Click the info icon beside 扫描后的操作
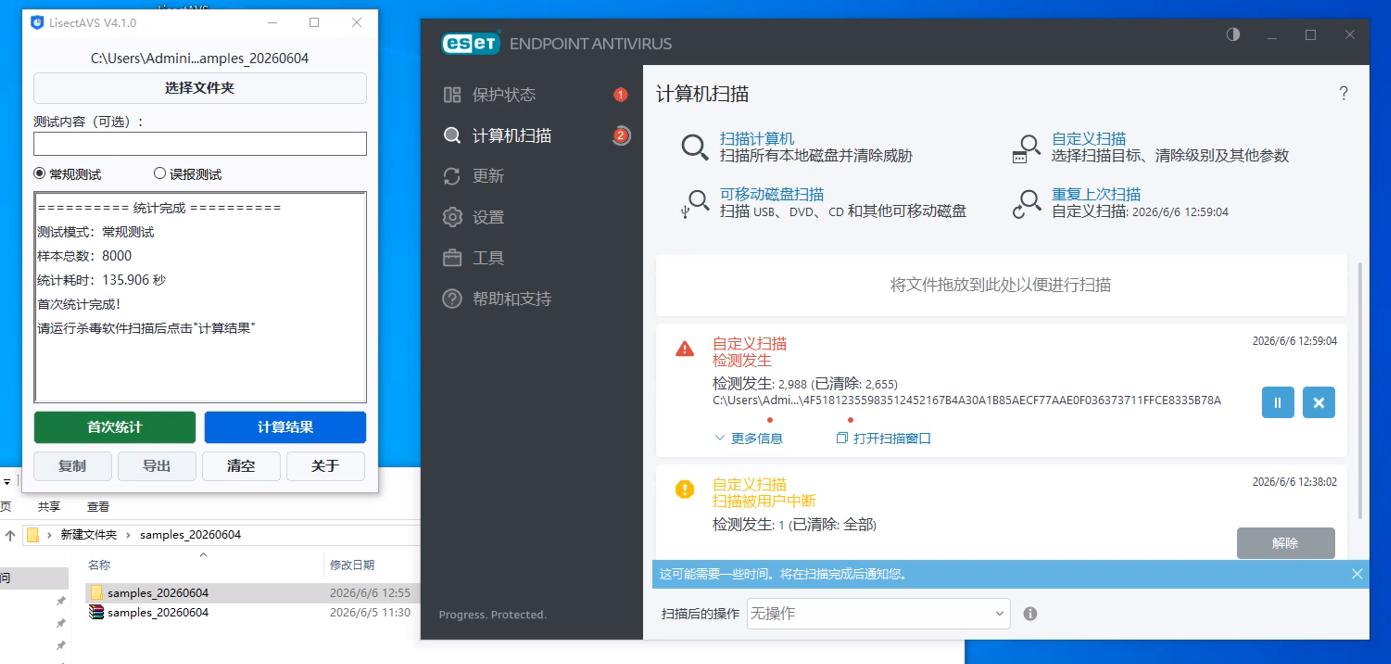Screen dimensions: 1391x664 (x=1030, y=613)
